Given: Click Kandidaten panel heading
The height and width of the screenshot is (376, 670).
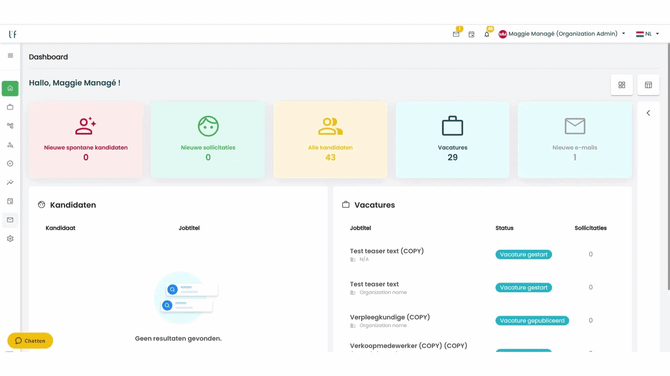Looking at the screenshot, I should pos(73,205).
